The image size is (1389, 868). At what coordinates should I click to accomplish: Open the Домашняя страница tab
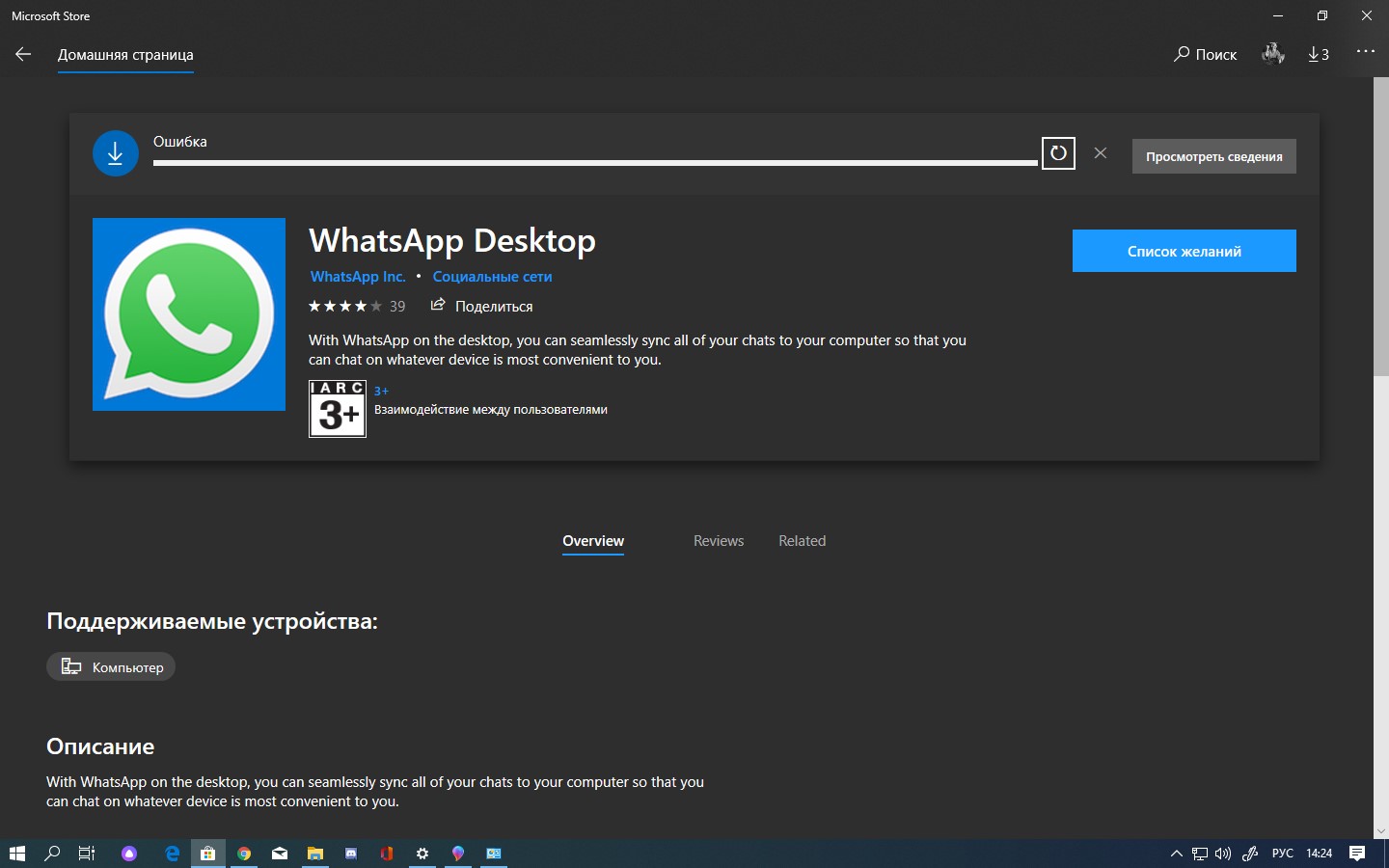click(x=125, y=55)
